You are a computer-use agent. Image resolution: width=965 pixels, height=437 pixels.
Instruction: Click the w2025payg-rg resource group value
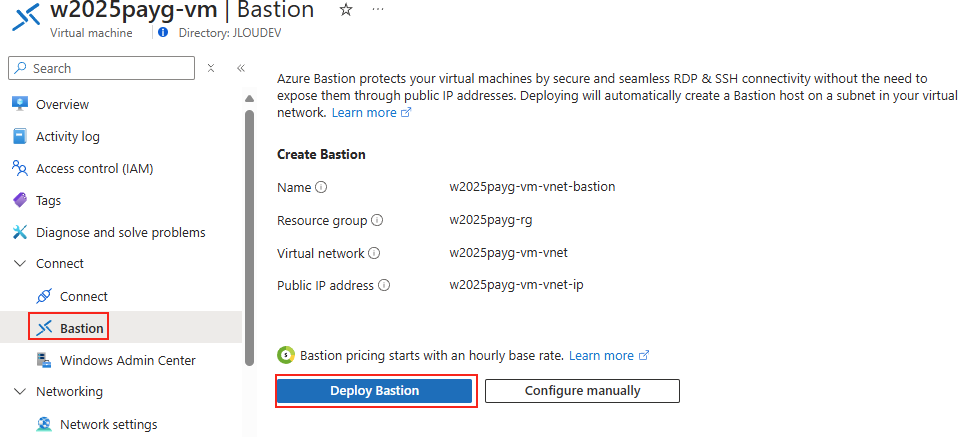coord(491,220)
